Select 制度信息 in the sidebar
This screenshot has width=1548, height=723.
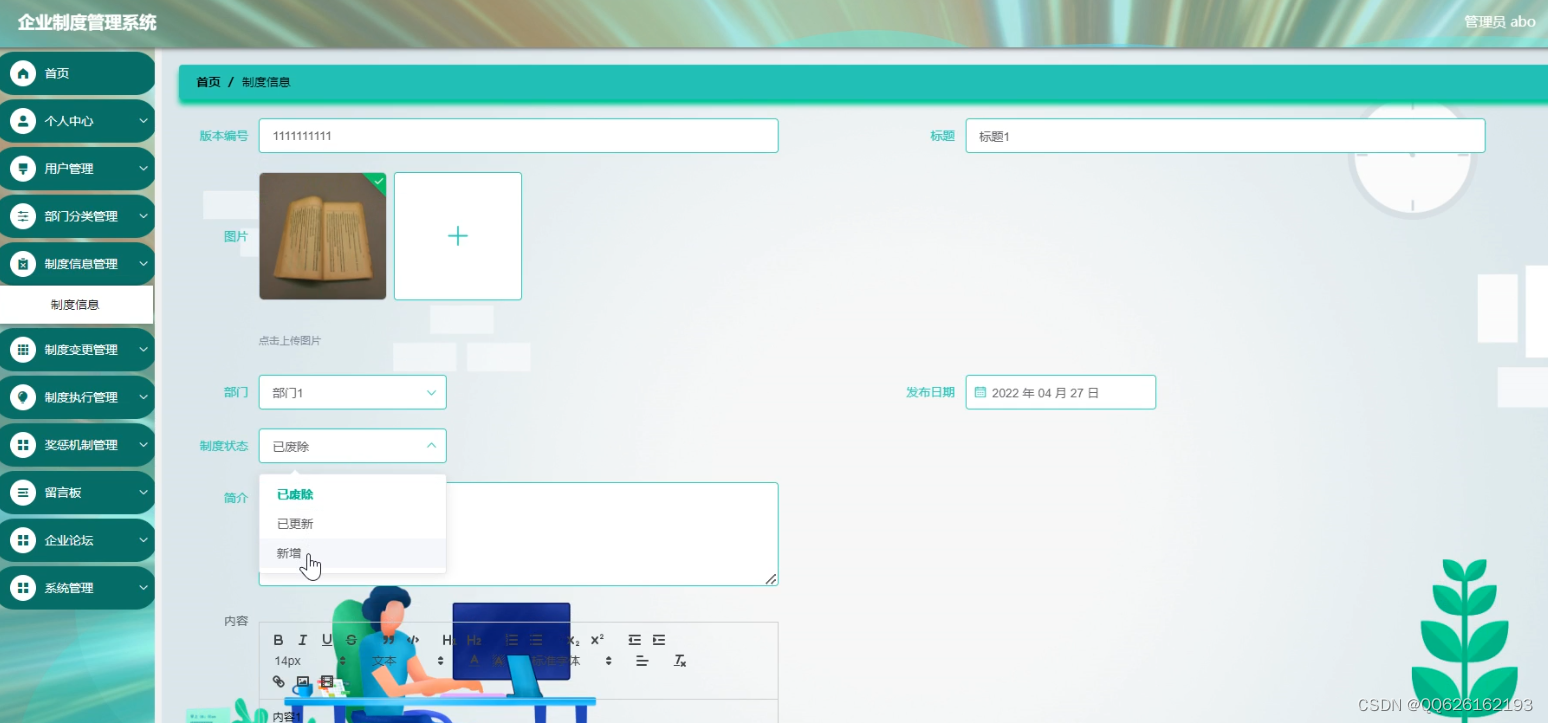pos(77,304)
